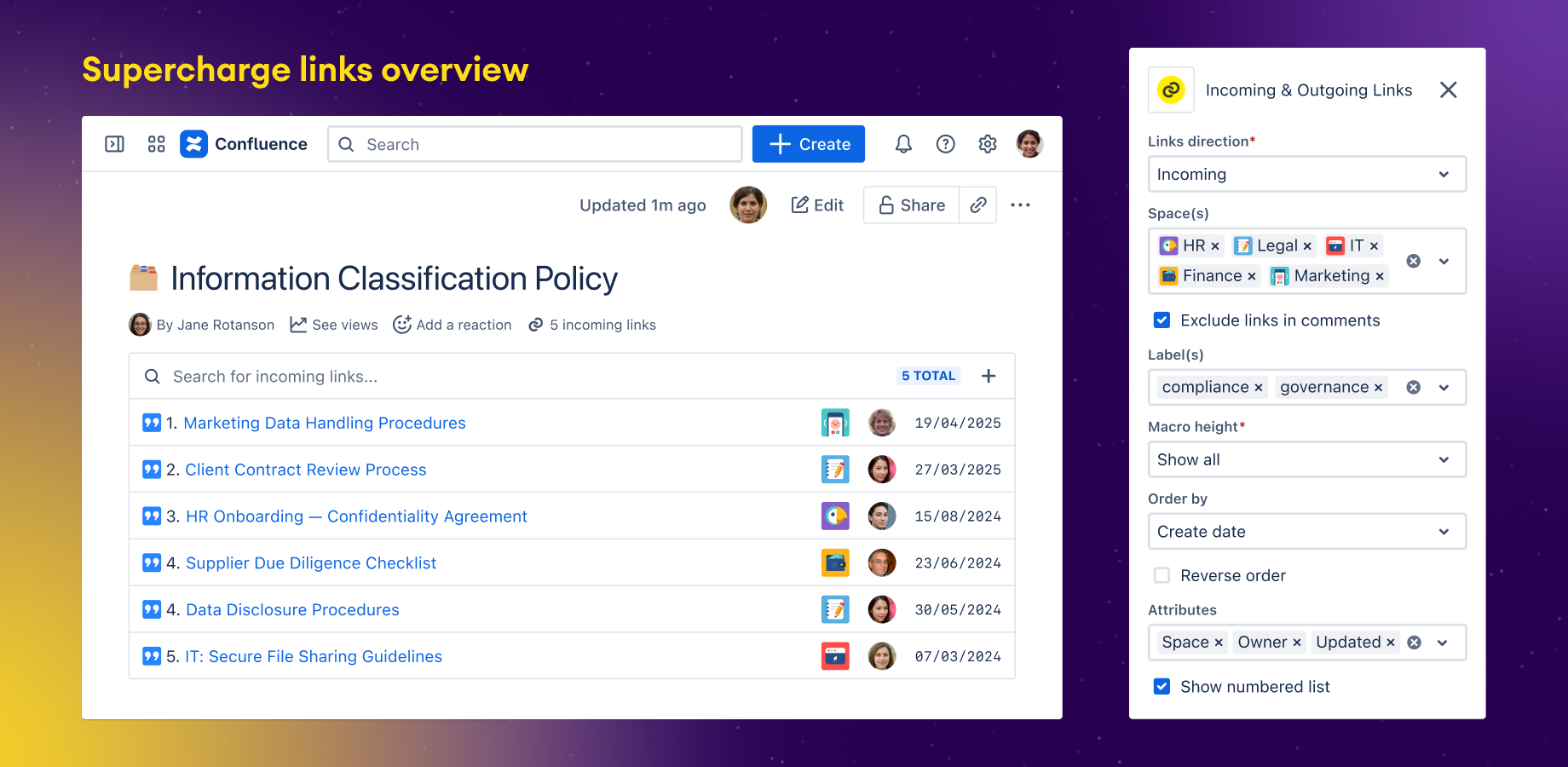The image size is (1568, 767).
Task: Click the Create button
Action: [x=808, y=144]
